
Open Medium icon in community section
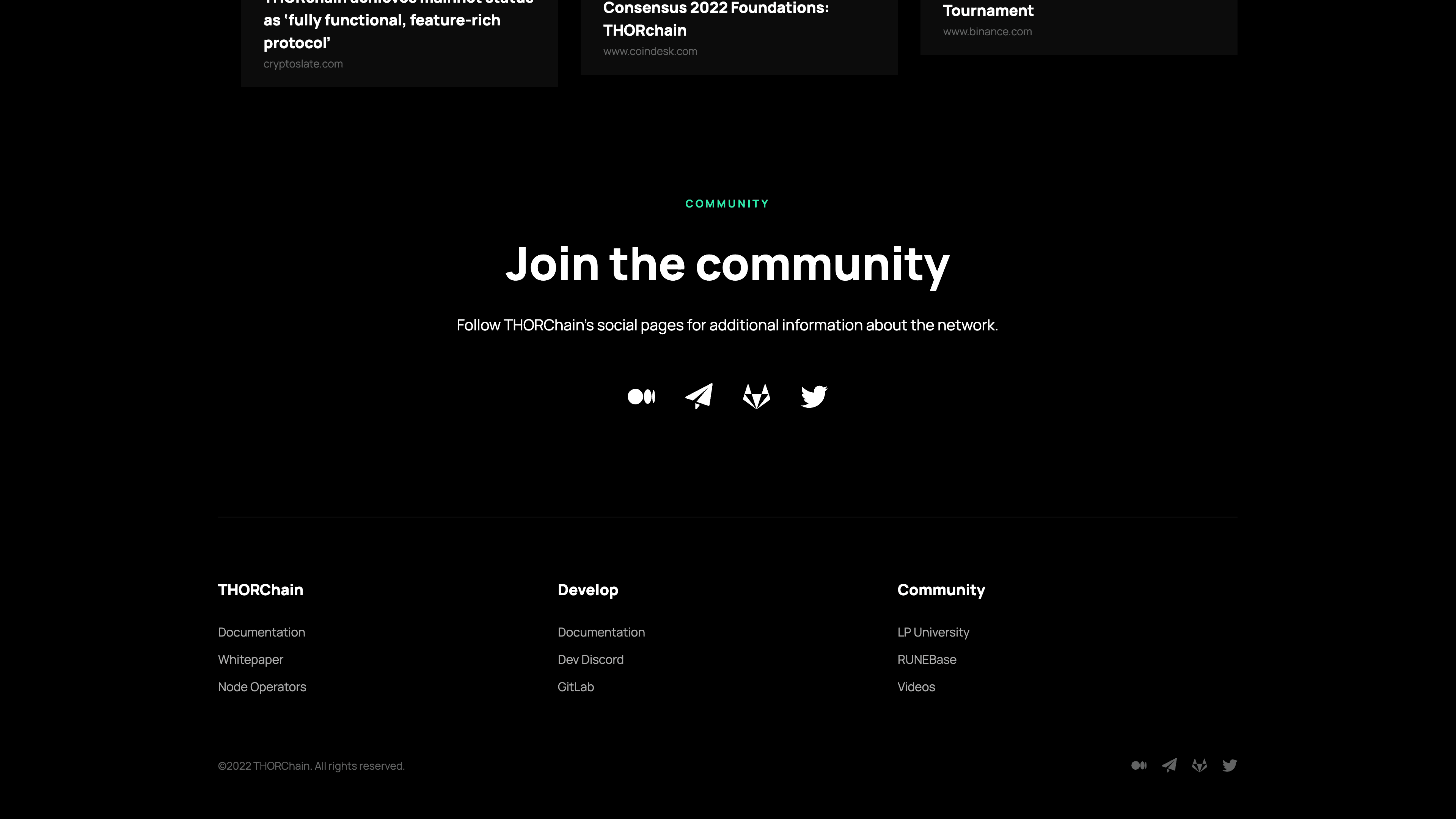pos(641,397)
